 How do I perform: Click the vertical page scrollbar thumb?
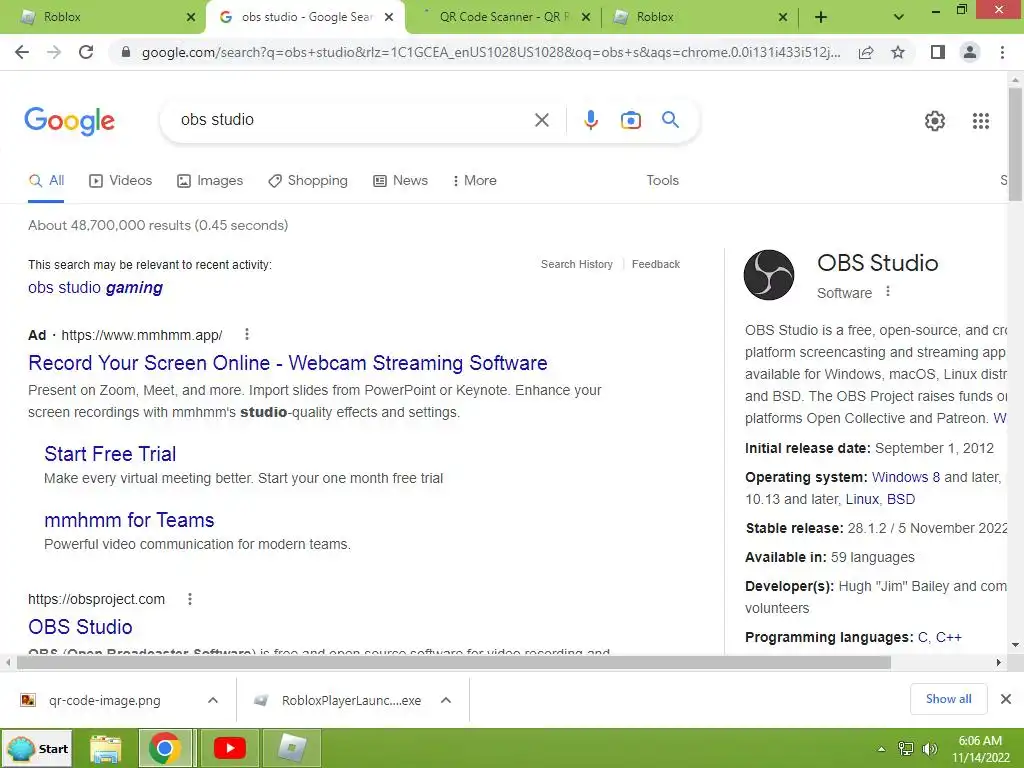click(x=1016, y=144)
